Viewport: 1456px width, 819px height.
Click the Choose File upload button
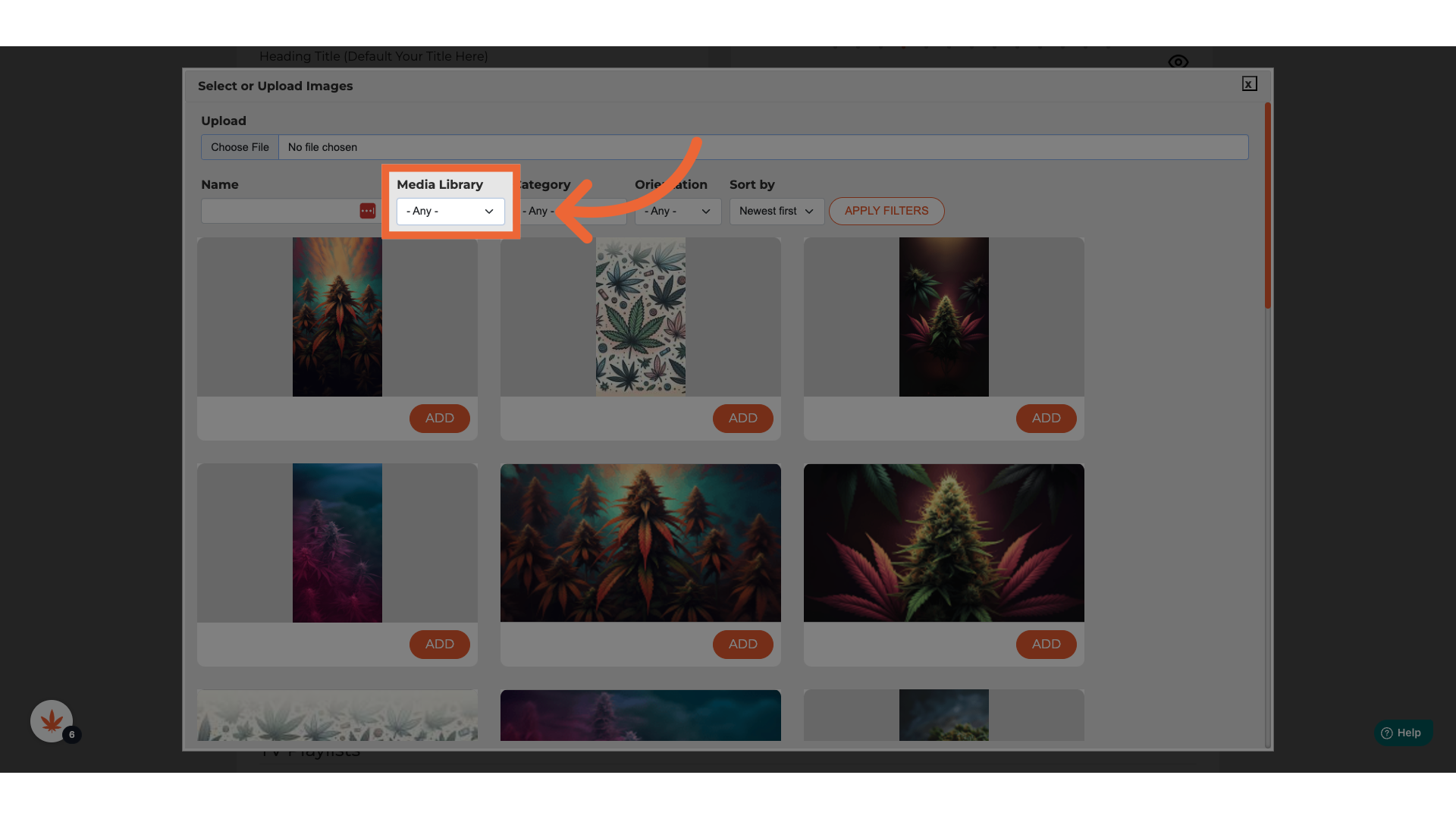pyautogui.click(x=240, y=147)
